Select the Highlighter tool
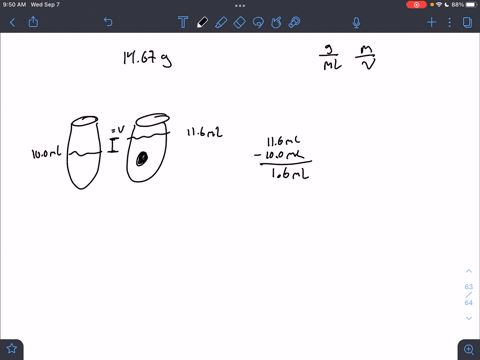The width and height of the screenshot is (480, 360). coord(221,22)
